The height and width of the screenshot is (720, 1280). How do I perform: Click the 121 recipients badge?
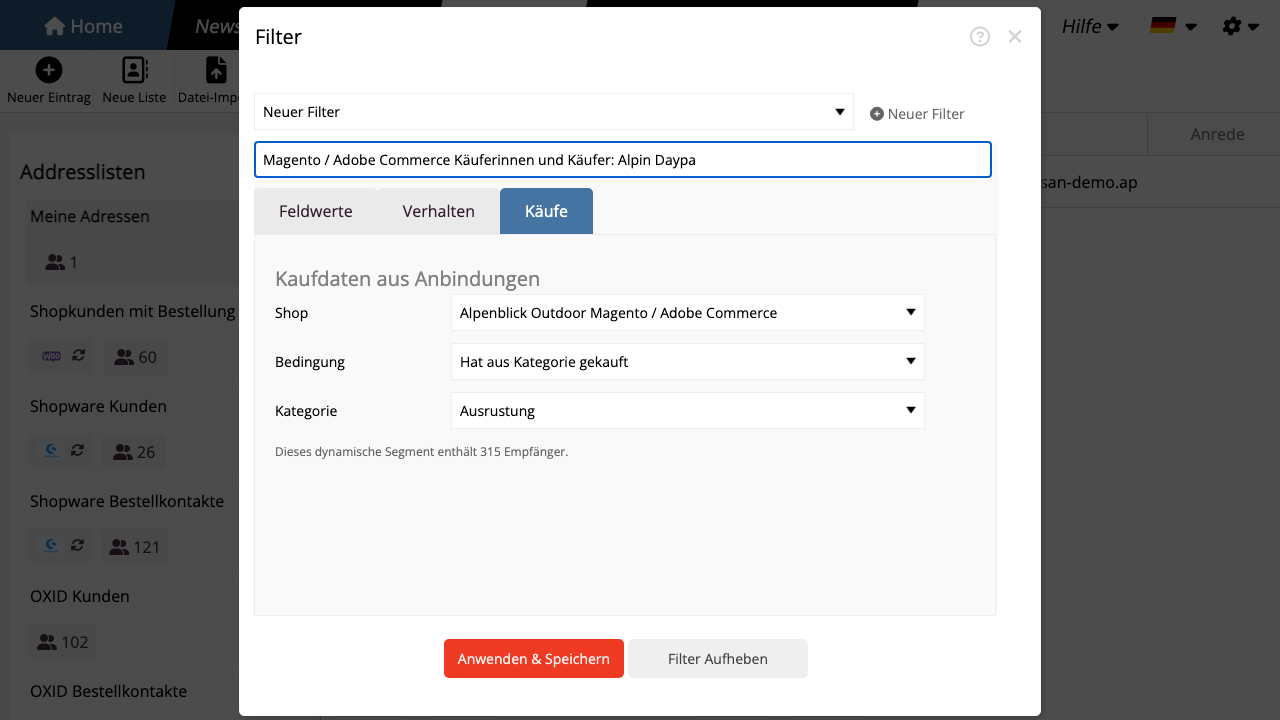(135, 547)
